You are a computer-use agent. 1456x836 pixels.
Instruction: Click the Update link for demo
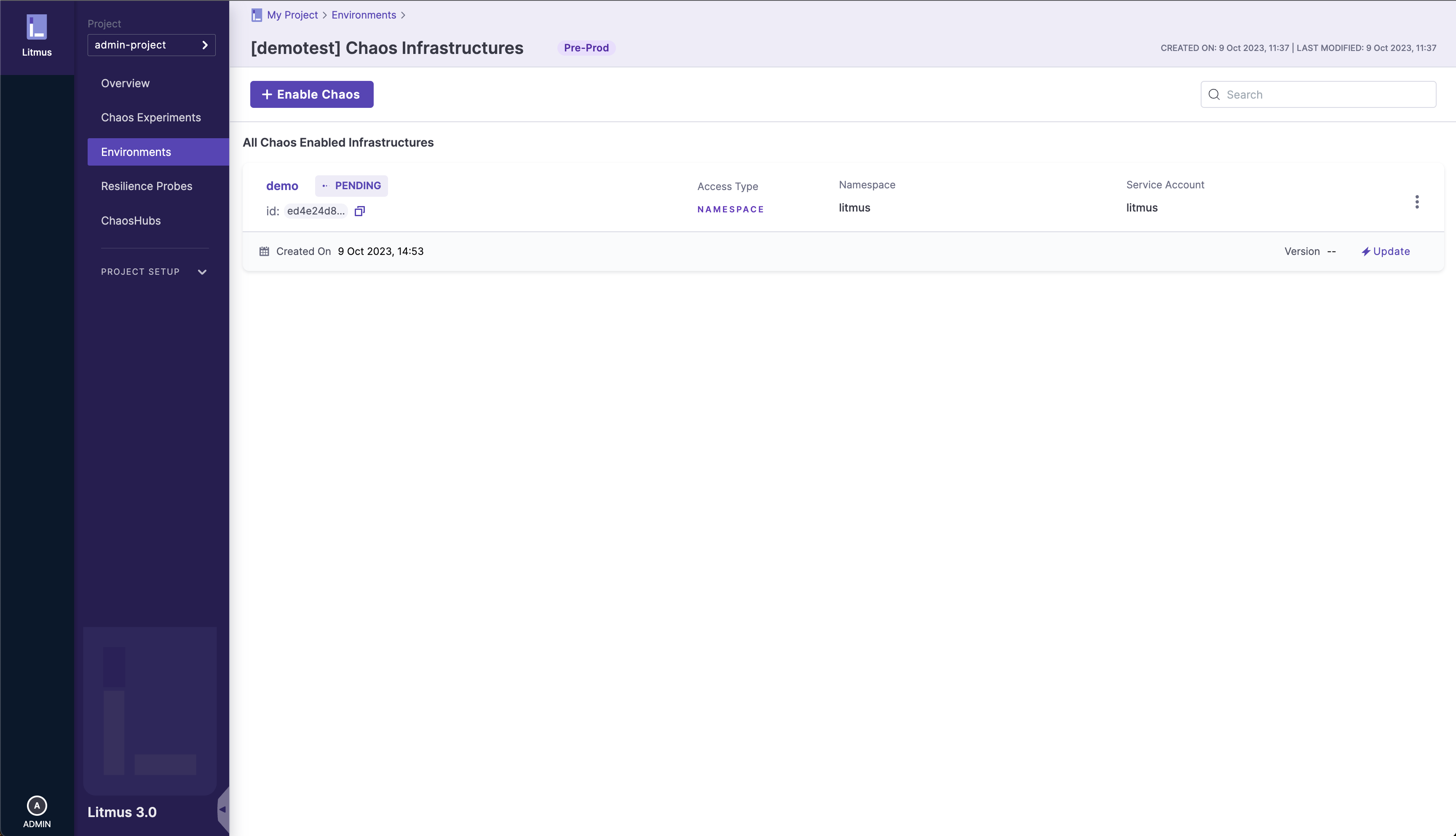pyautogui.click(x=1385, y=252)
